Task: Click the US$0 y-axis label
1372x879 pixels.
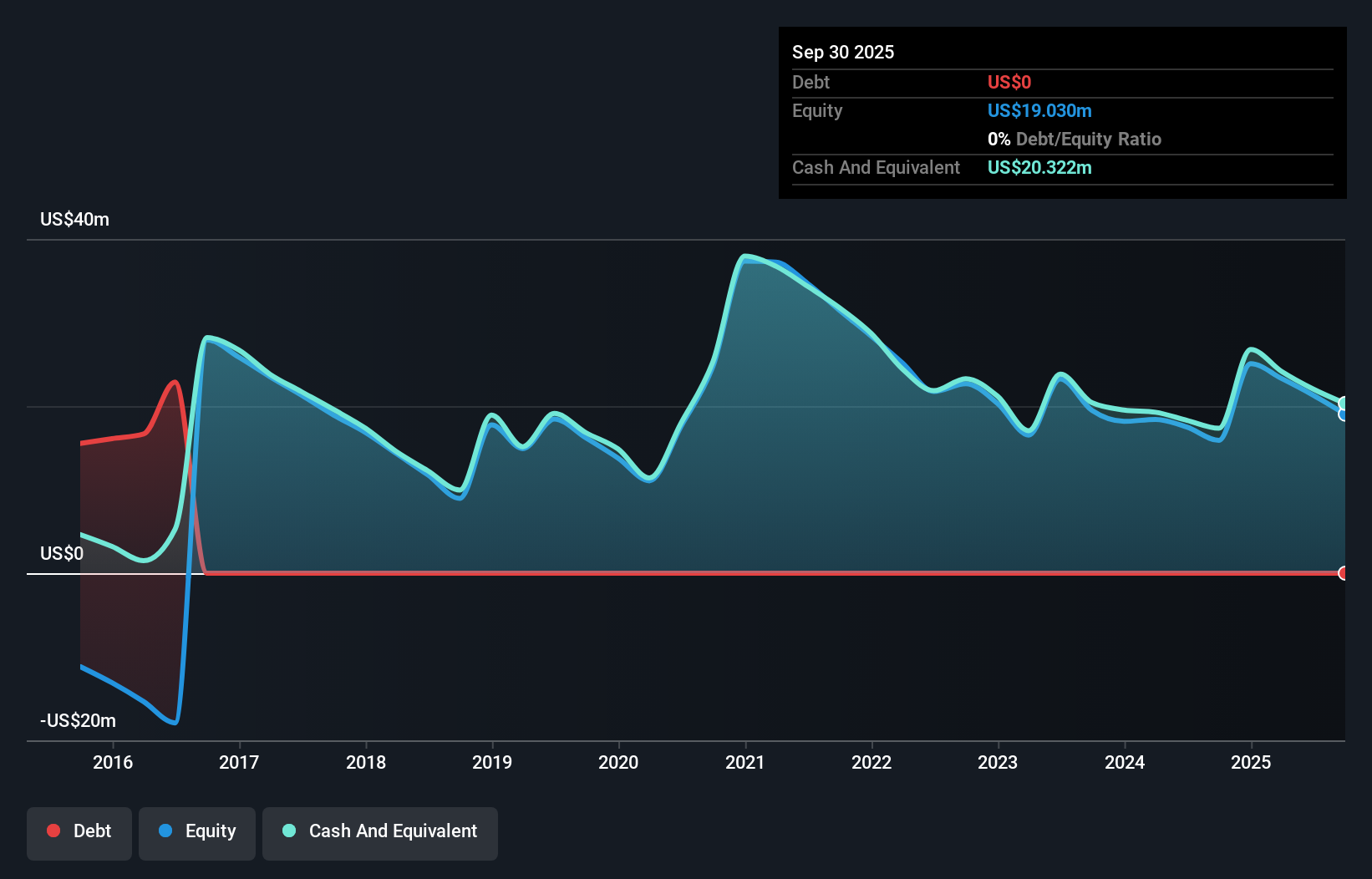Action: tap(62, 553)
